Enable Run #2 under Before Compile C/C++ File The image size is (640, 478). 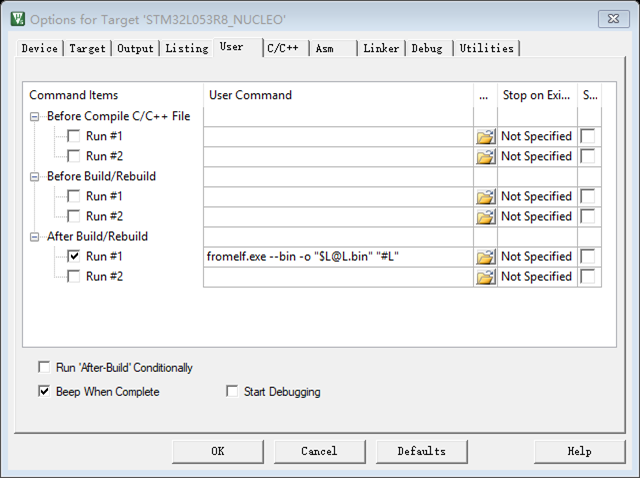point(74,156)
